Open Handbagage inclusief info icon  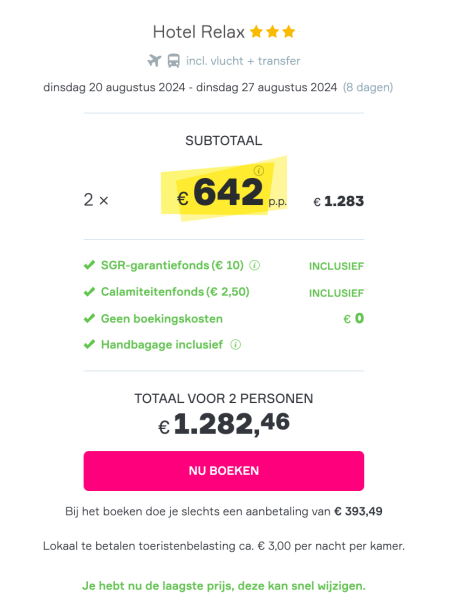(x=235, y=345)
